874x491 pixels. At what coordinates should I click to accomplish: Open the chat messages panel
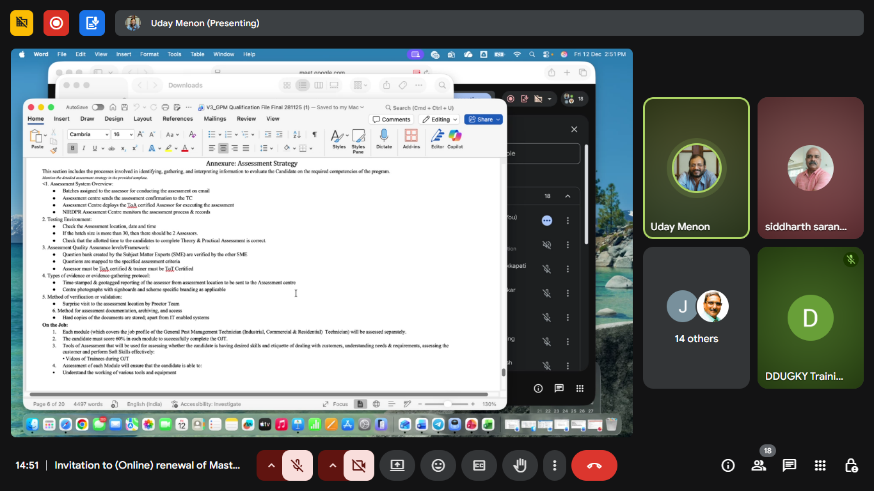[789, 465]
